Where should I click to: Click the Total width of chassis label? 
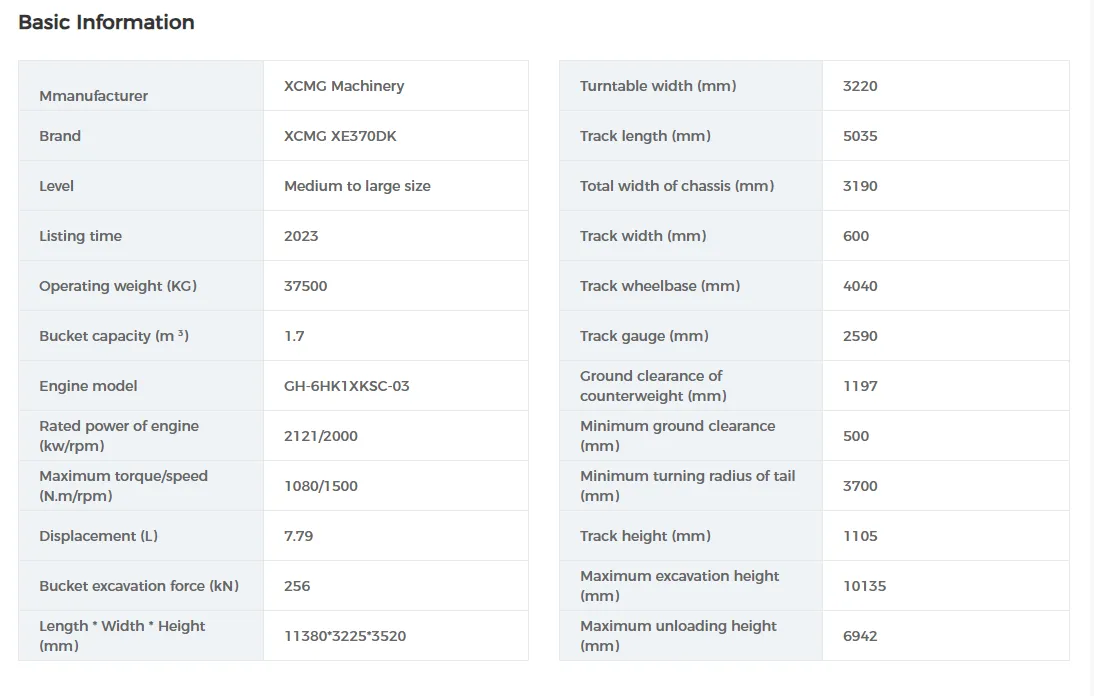coord(677,186)
